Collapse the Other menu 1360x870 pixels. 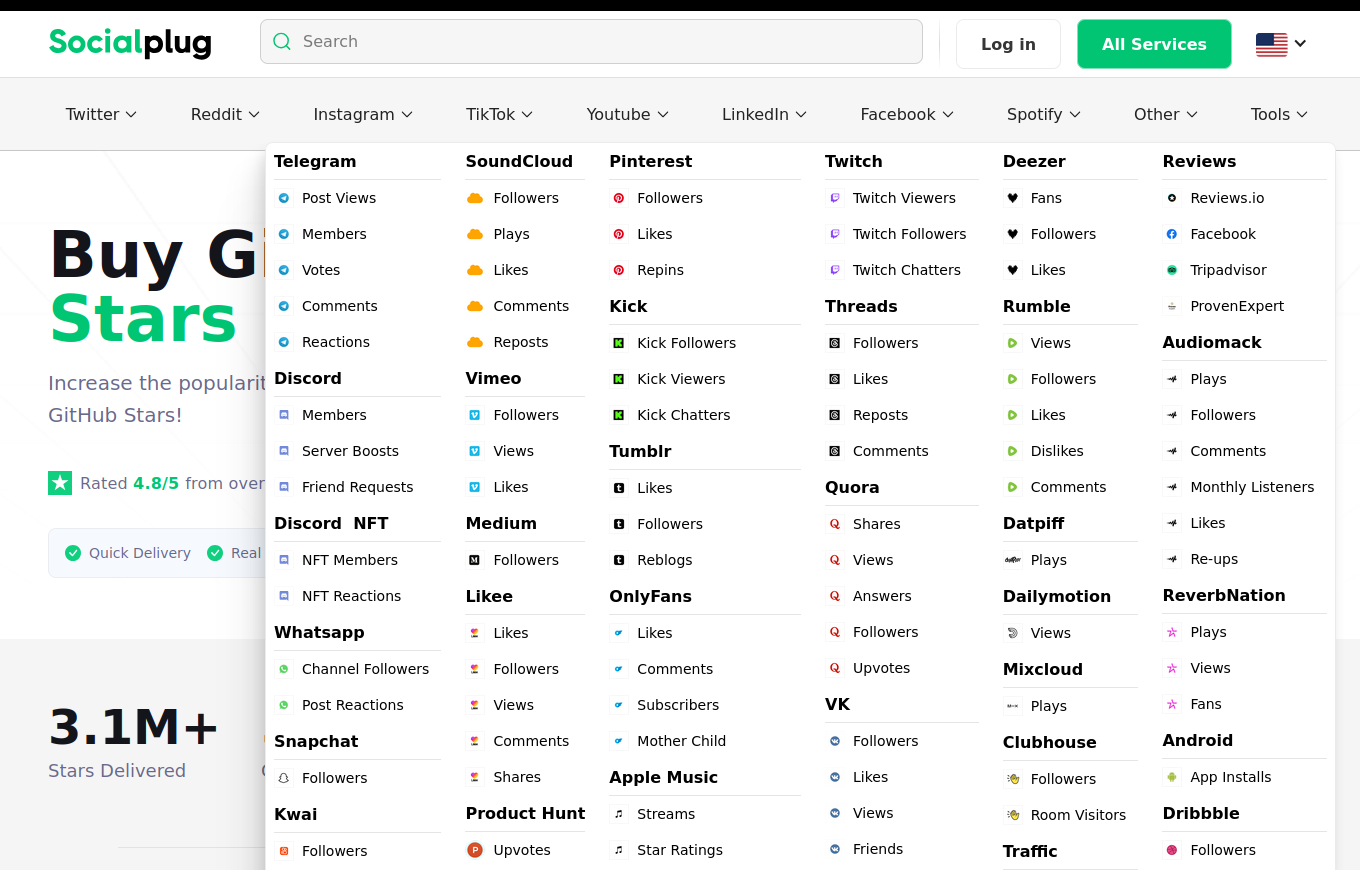coord(1165,114)
